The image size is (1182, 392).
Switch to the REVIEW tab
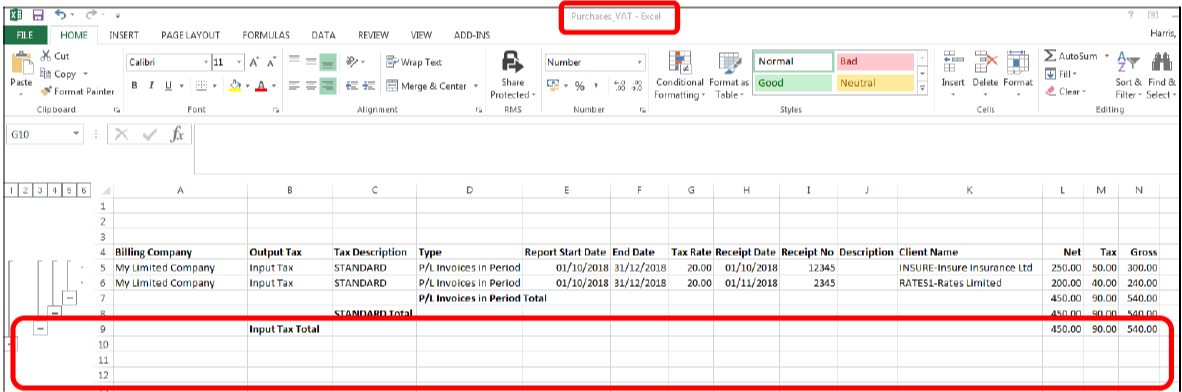pos(373,35)
